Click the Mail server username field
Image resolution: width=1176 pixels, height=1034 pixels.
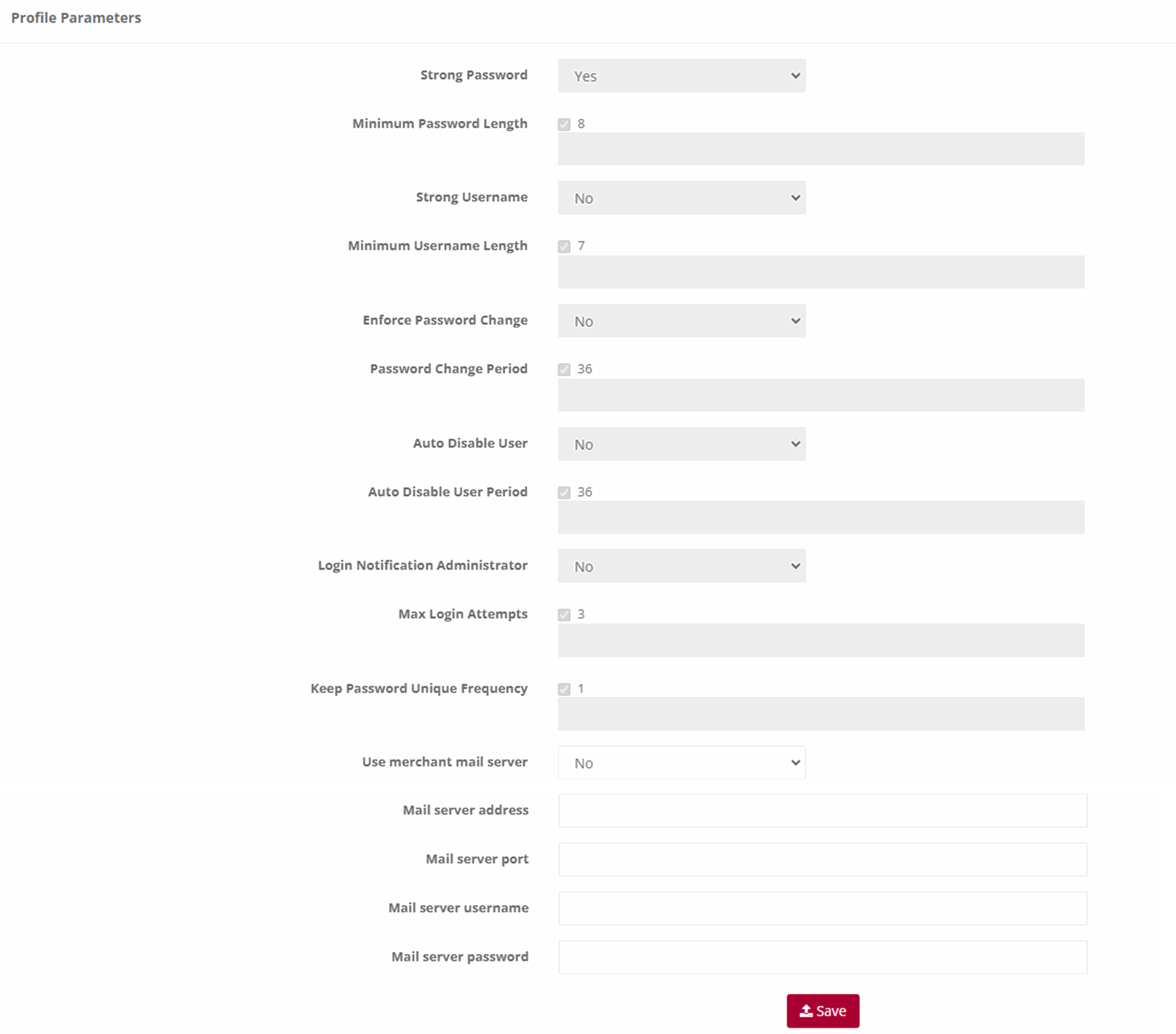click(x=823, y=908)
